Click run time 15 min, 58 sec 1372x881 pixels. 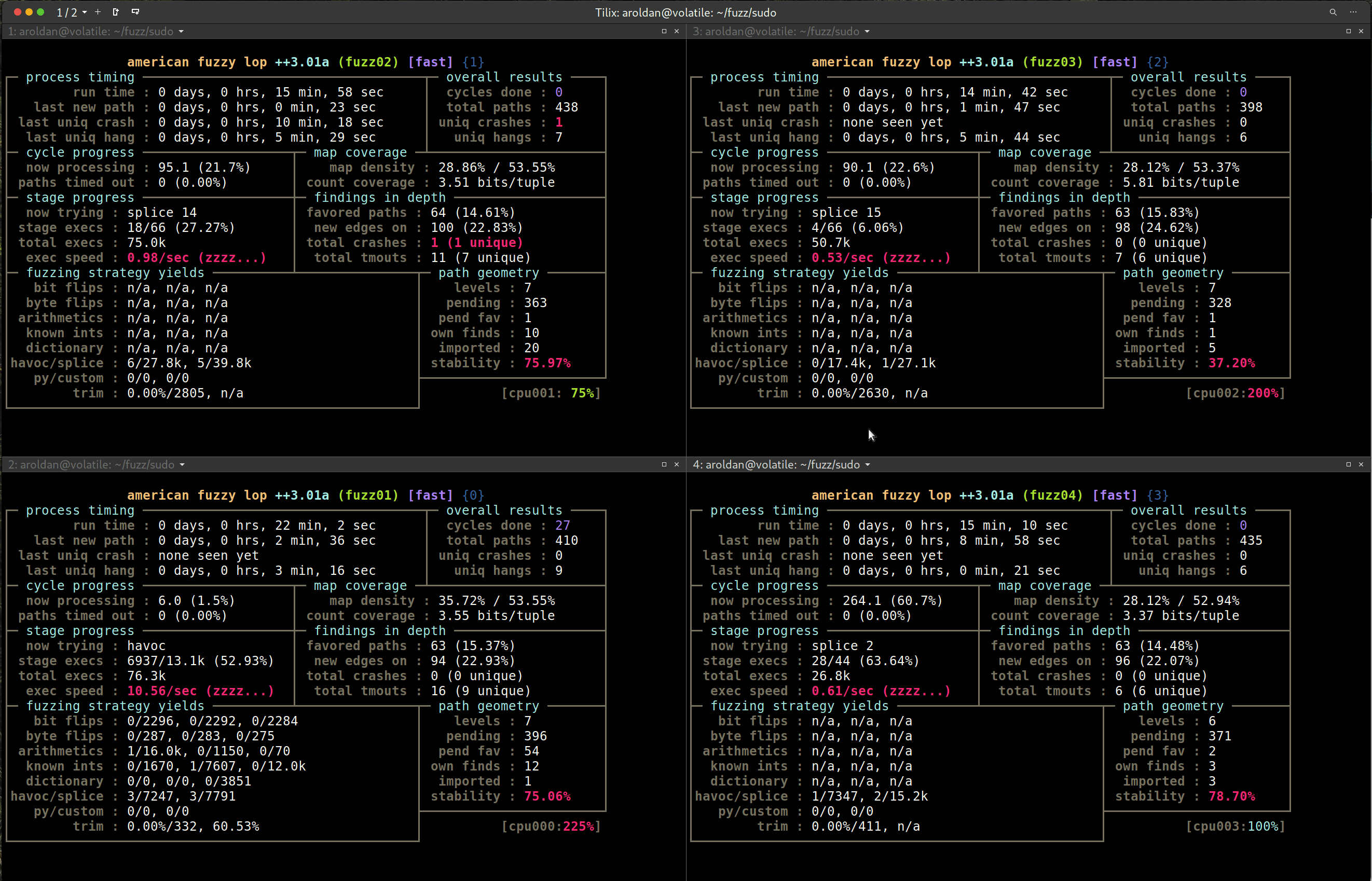click(271, 92)
